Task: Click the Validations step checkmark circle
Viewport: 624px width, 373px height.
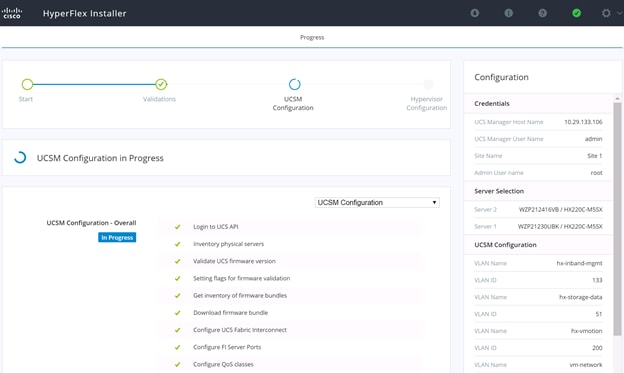Action: [x=161, y=84]
